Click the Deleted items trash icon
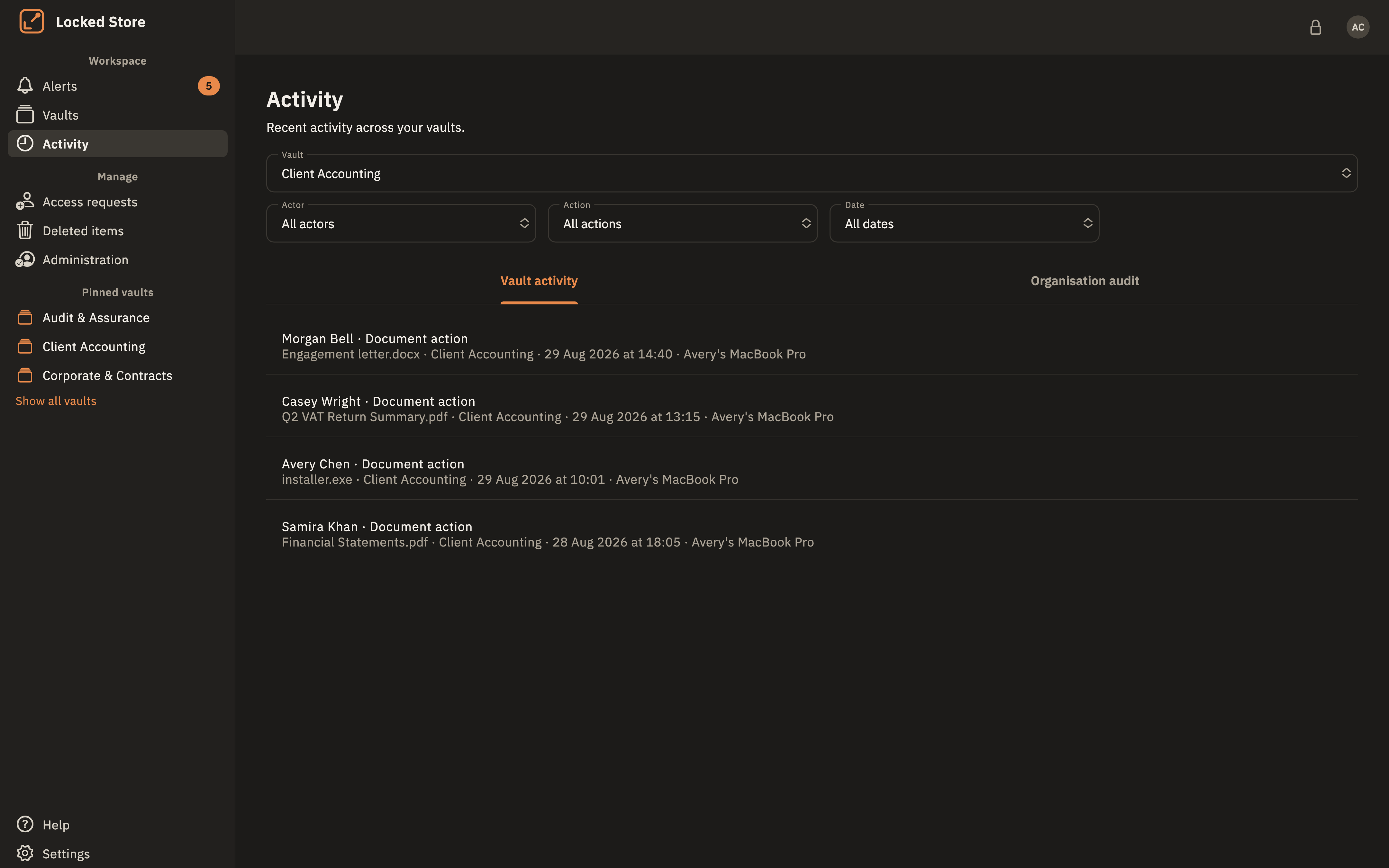Viewport: 1389px width, 868px height. click(25, 230)
